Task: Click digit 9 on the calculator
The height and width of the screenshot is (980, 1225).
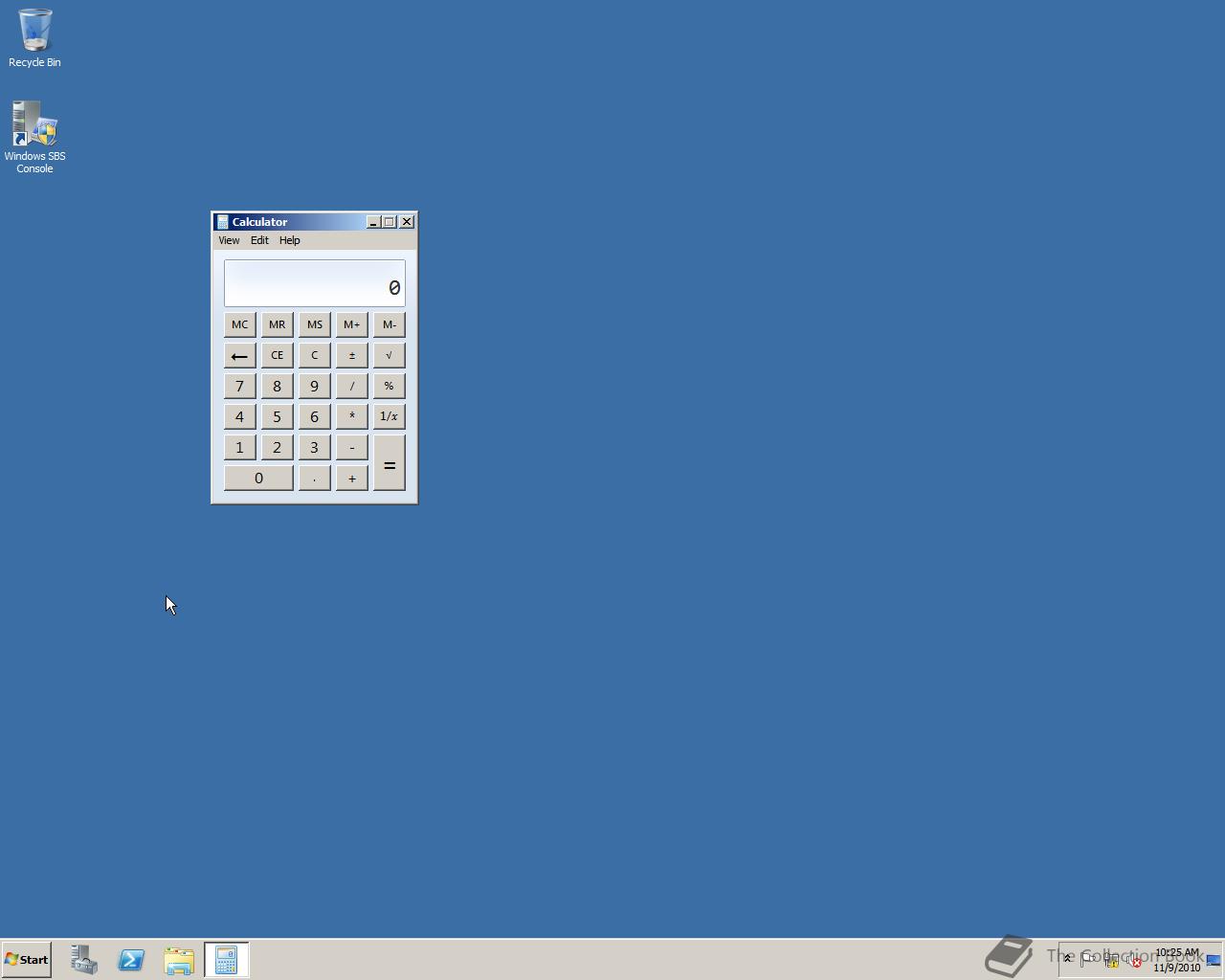Action: (314, 386)
